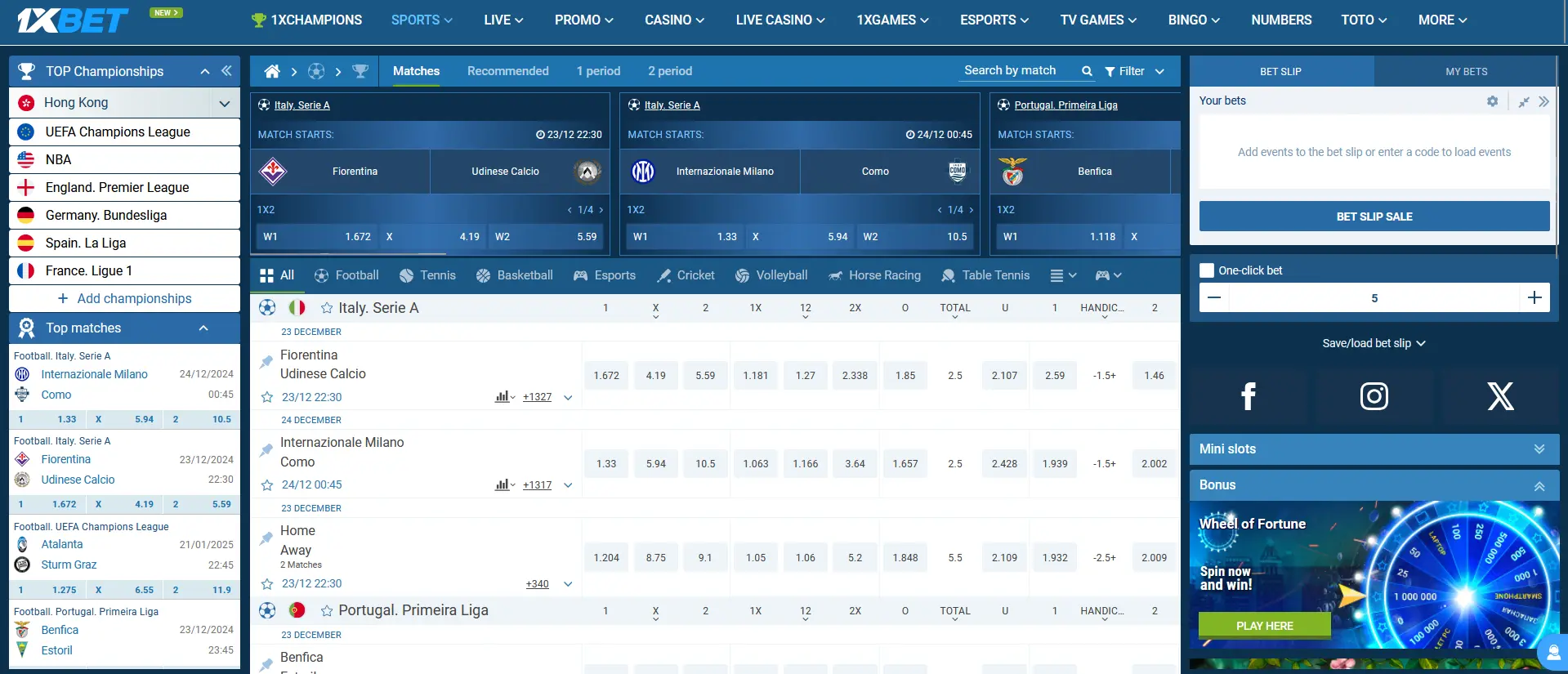1568x674 pixels.
Task: Open statistics chart for Fiorentina match
Action: pos(504,397)
